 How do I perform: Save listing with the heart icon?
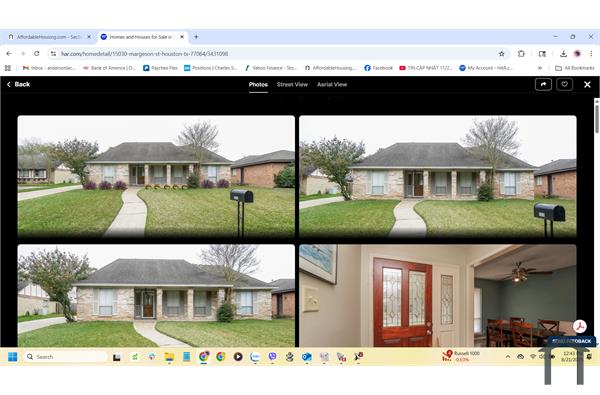click(x=564, y=84)
